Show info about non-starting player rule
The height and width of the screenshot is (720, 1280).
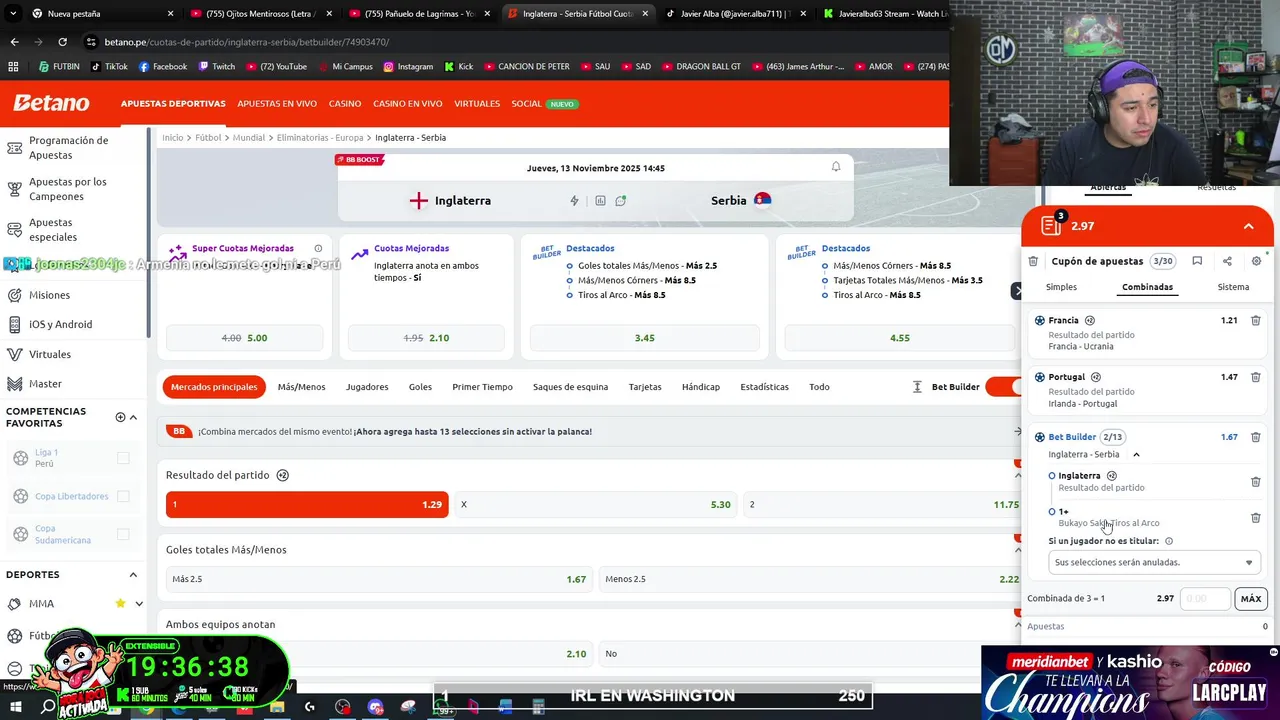(1169, 541)
